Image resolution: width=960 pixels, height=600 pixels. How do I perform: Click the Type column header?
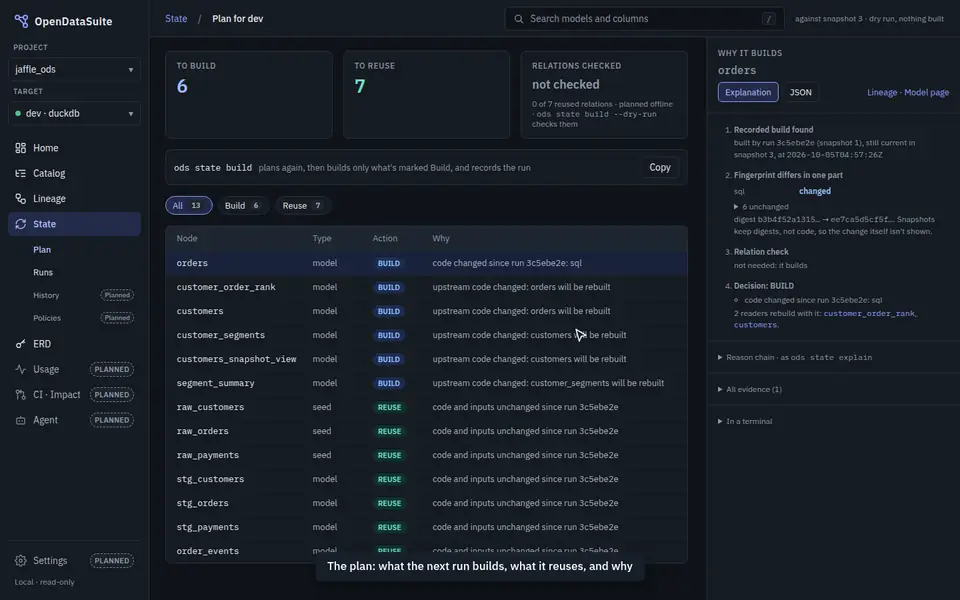point(321,239)
